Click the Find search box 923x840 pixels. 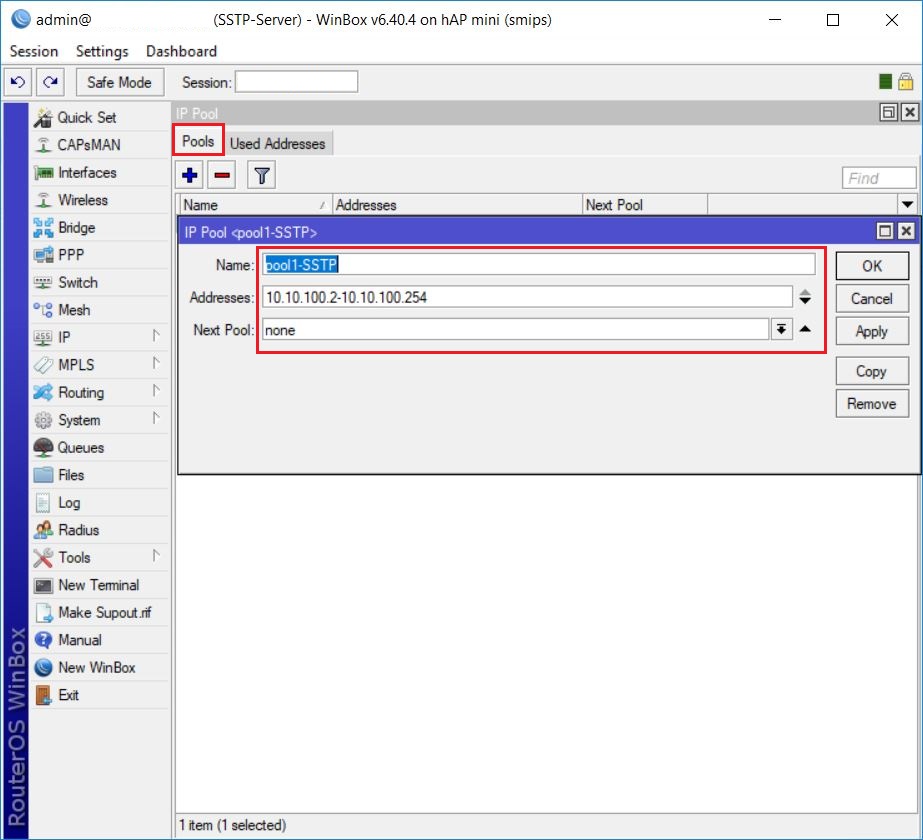(x=879, y=178)
